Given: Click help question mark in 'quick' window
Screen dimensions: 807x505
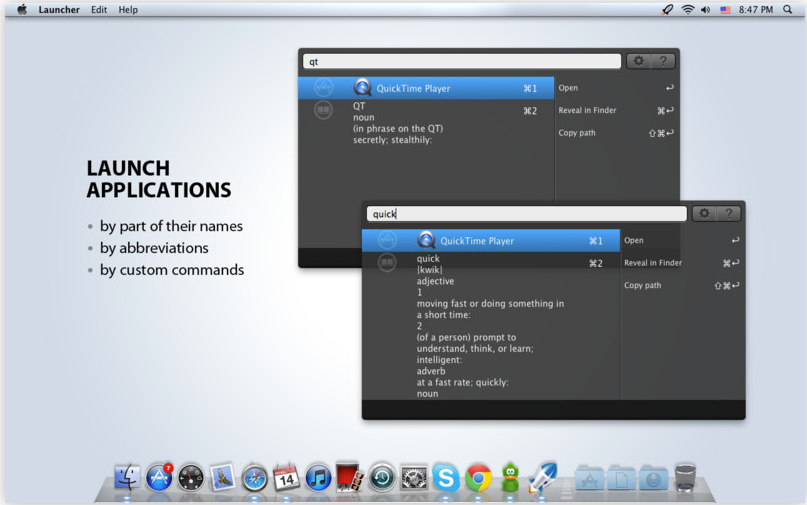Looking at the screenshot, I should [729, 214].
